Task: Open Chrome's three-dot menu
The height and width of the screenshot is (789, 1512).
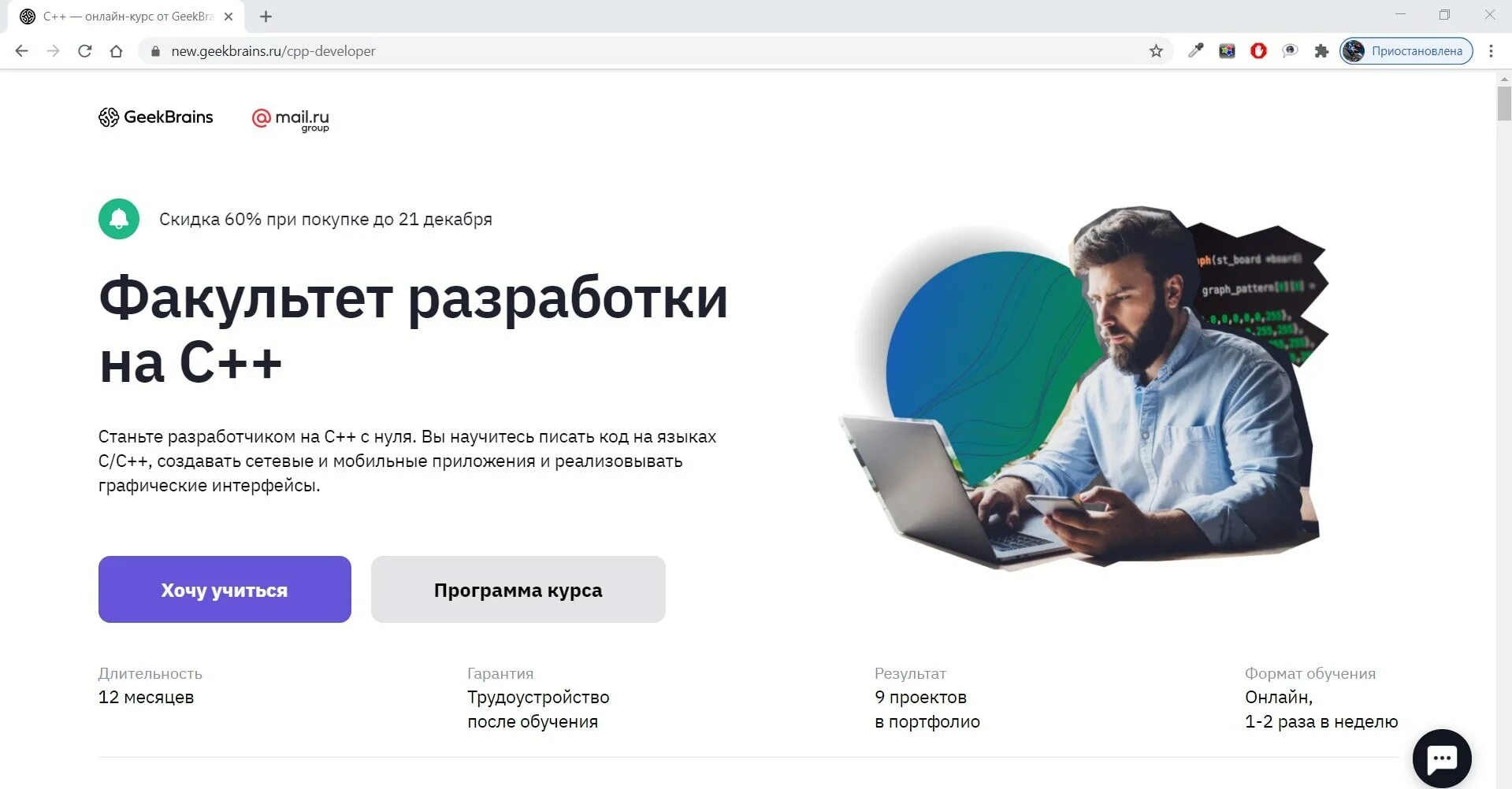Action: point(1491,51)
